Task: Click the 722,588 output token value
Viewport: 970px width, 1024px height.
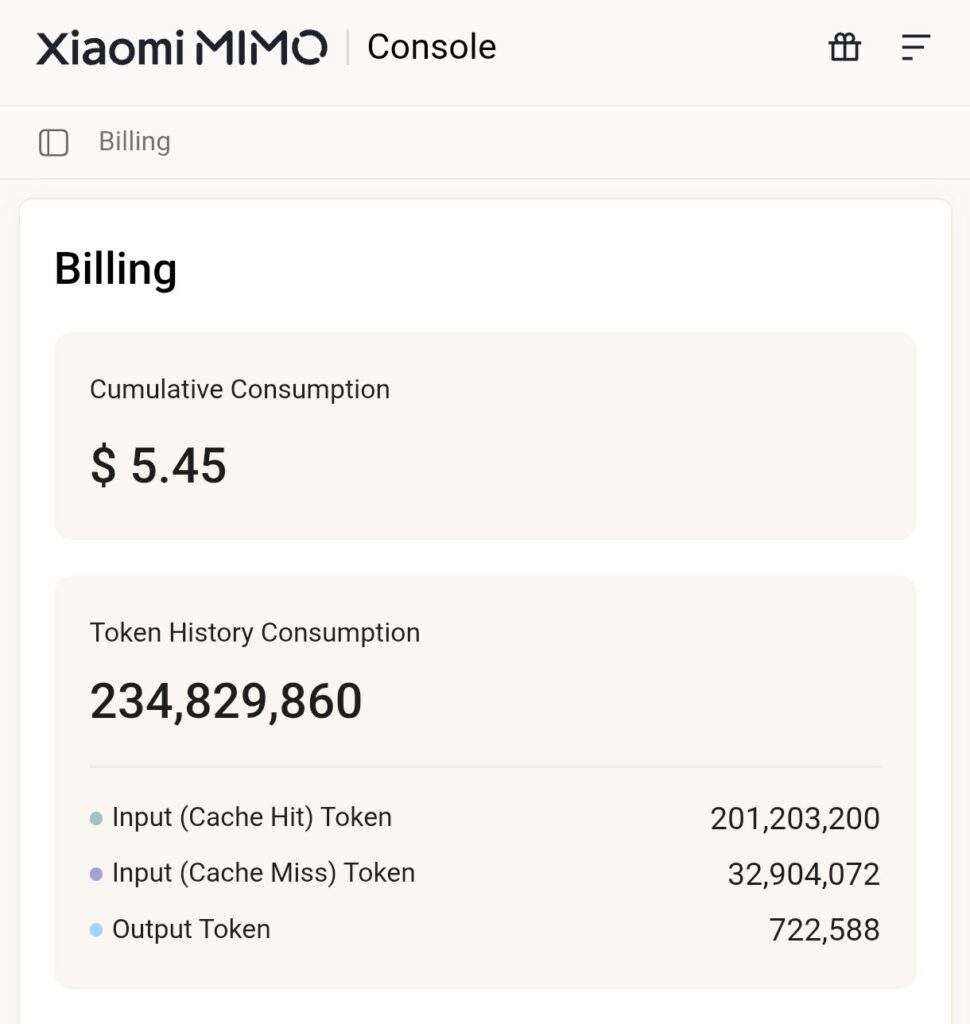Action: (824, 930)
